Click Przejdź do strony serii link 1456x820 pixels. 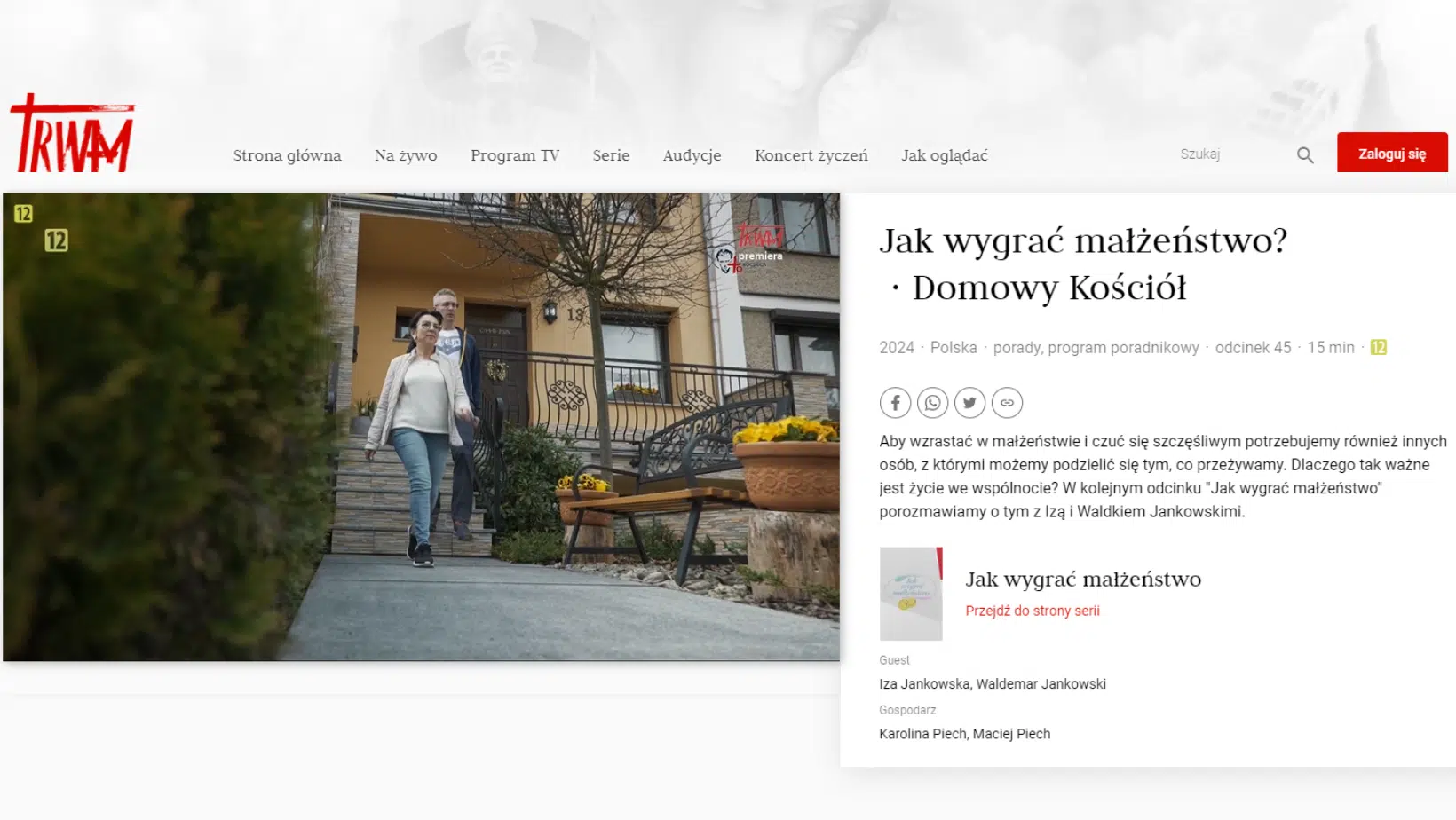point(1032,611)
